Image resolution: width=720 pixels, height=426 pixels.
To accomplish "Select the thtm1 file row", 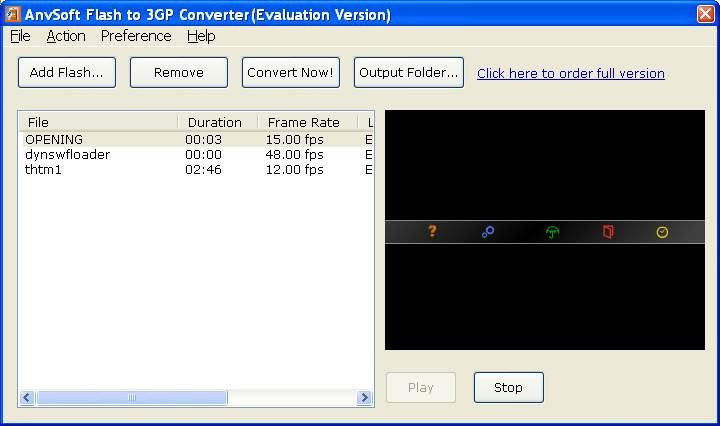I will tap(196, 169).
